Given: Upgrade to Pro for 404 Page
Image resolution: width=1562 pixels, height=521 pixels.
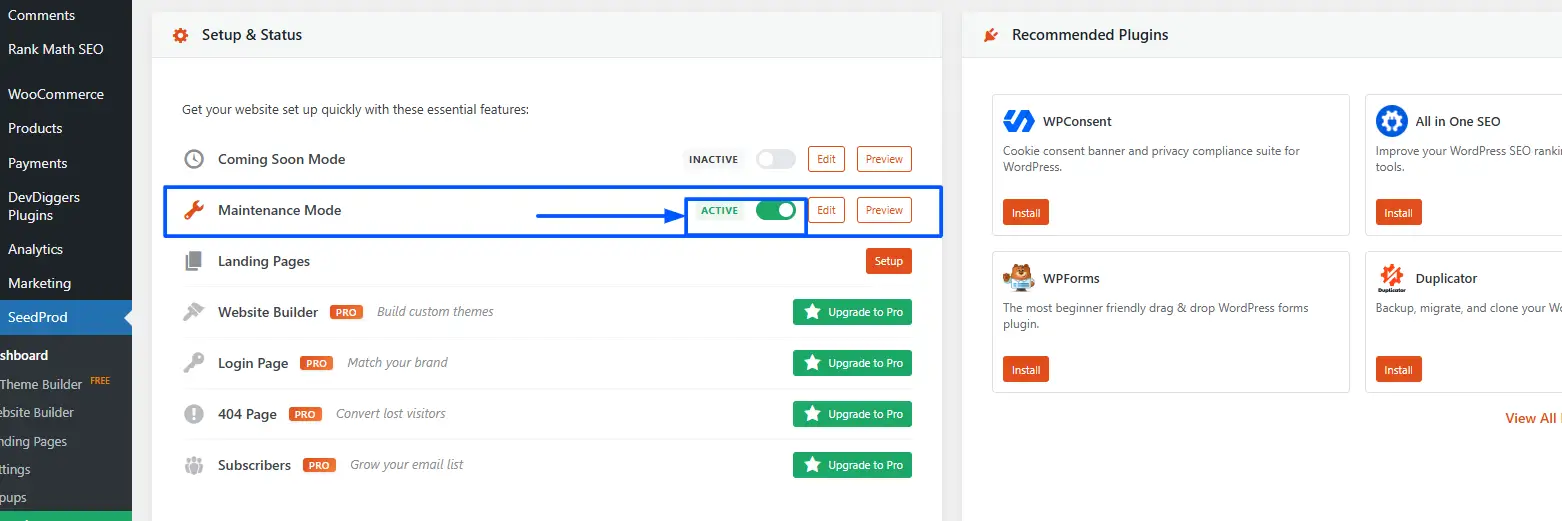Looking at the screenshot, I should click(x=852, y=414).
